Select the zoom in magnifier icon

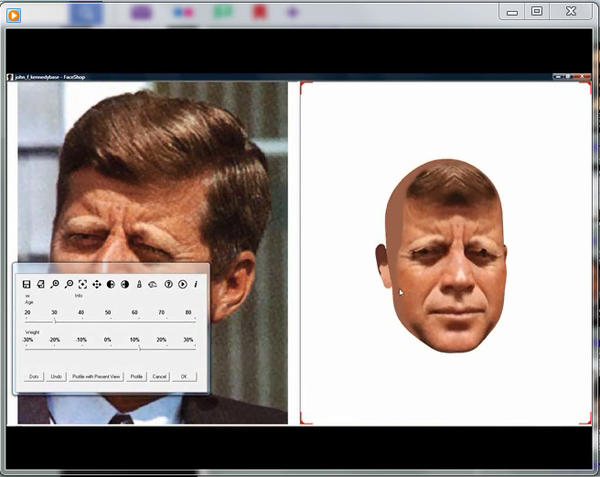point(55,284)
